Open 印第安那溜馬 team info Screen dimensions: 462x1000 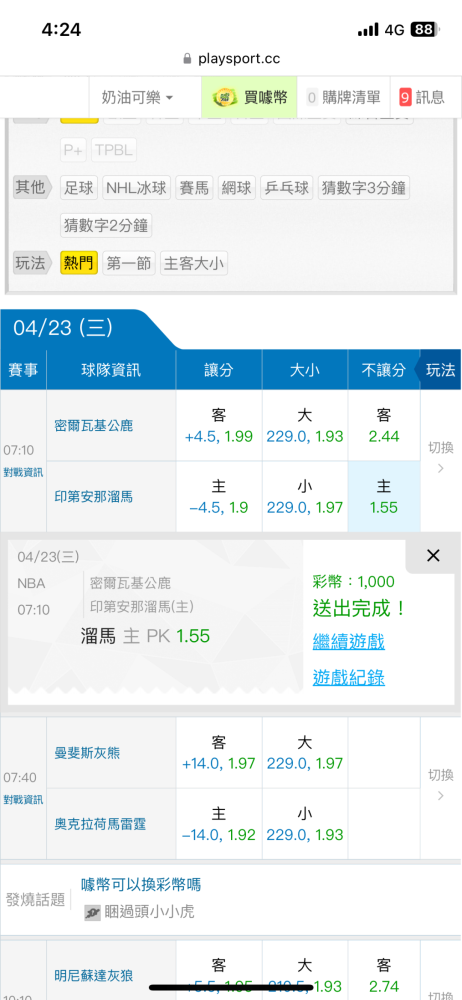(94, 497)
